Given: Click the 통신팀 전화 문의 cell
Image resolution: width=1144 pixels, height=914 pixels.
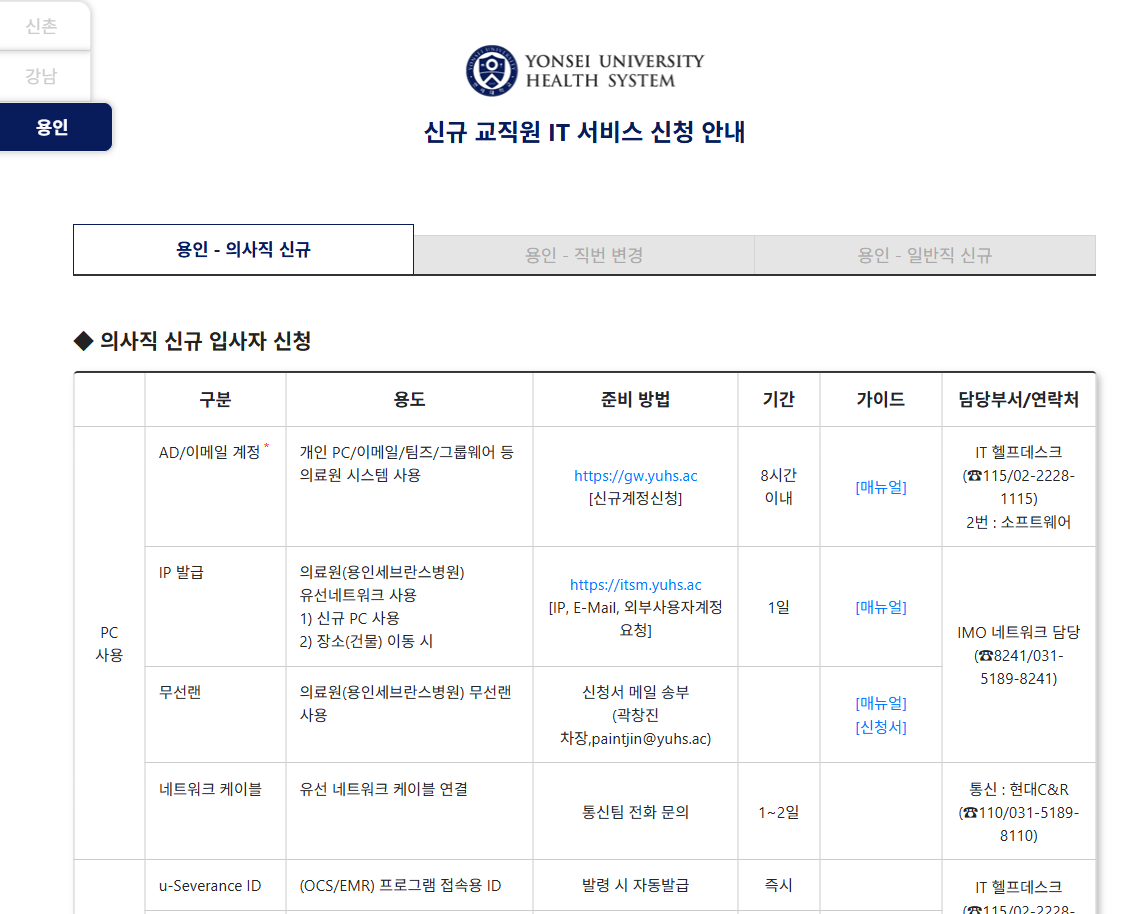Looking at the screenshot, I should pyautogui.click(x=635, y=811).
